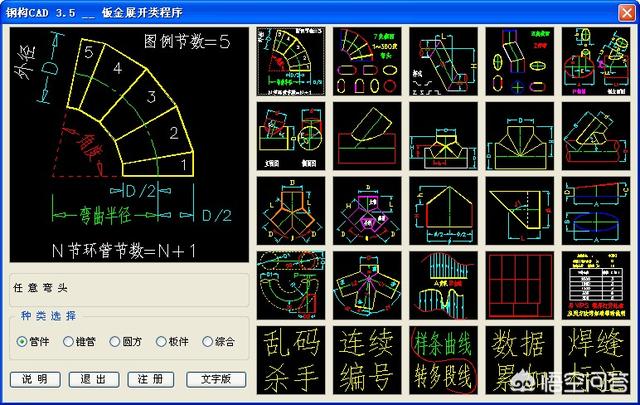
Task: Open the white data table icon
Action: [x=596, y=285]
